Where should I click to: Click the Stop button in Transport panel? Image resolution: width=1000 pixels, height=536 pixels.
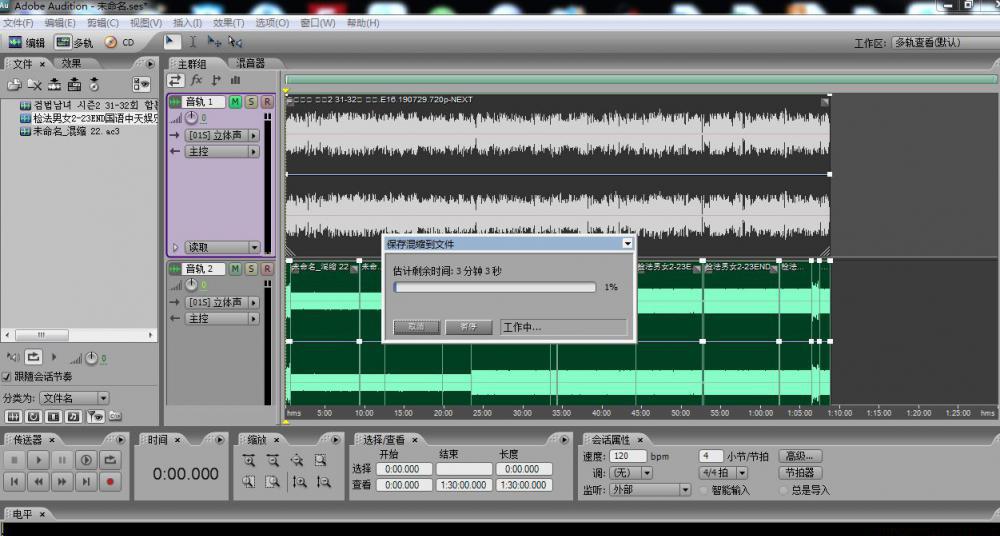click(x=15, y=459)
